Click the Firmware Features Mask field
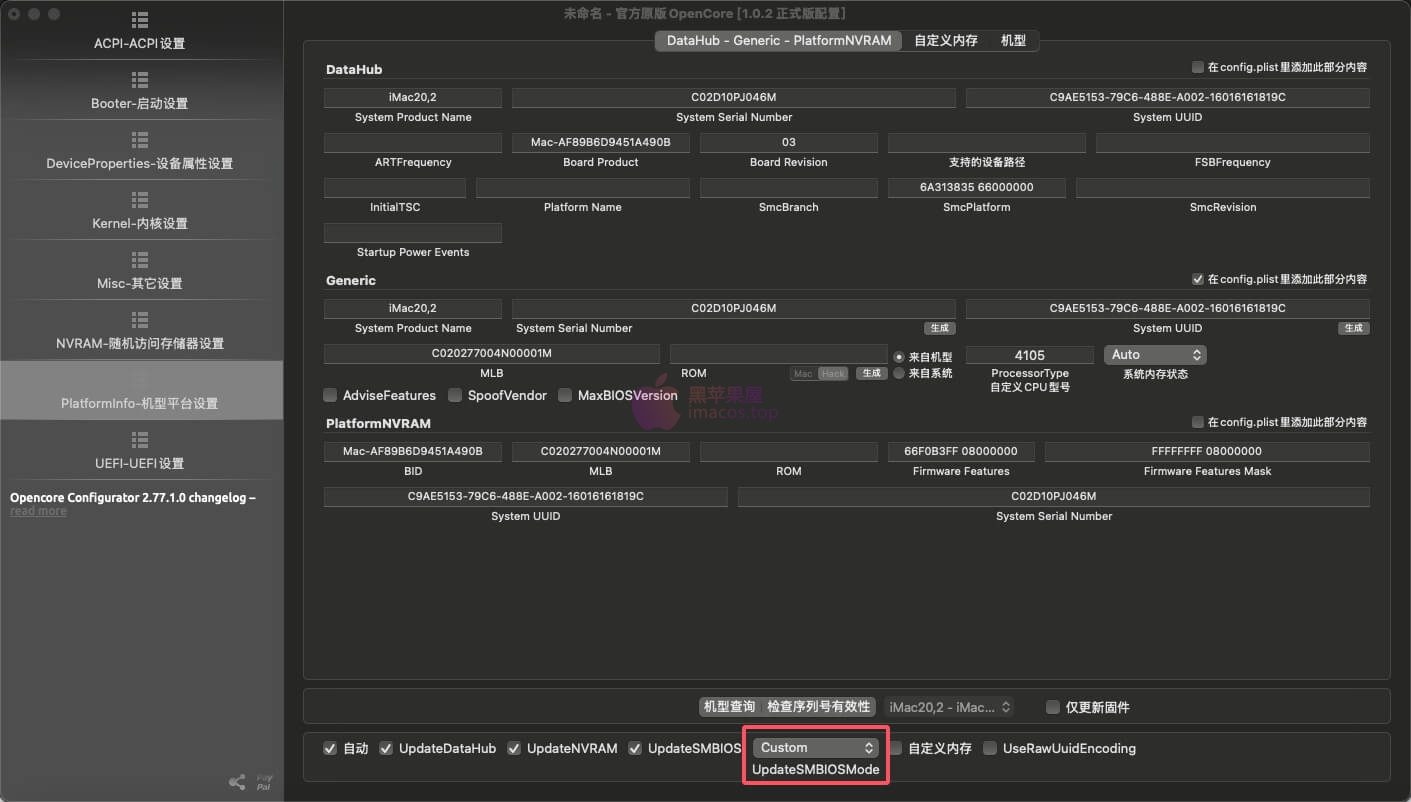The image size is (1411, 802). (x=1207, y=452)
